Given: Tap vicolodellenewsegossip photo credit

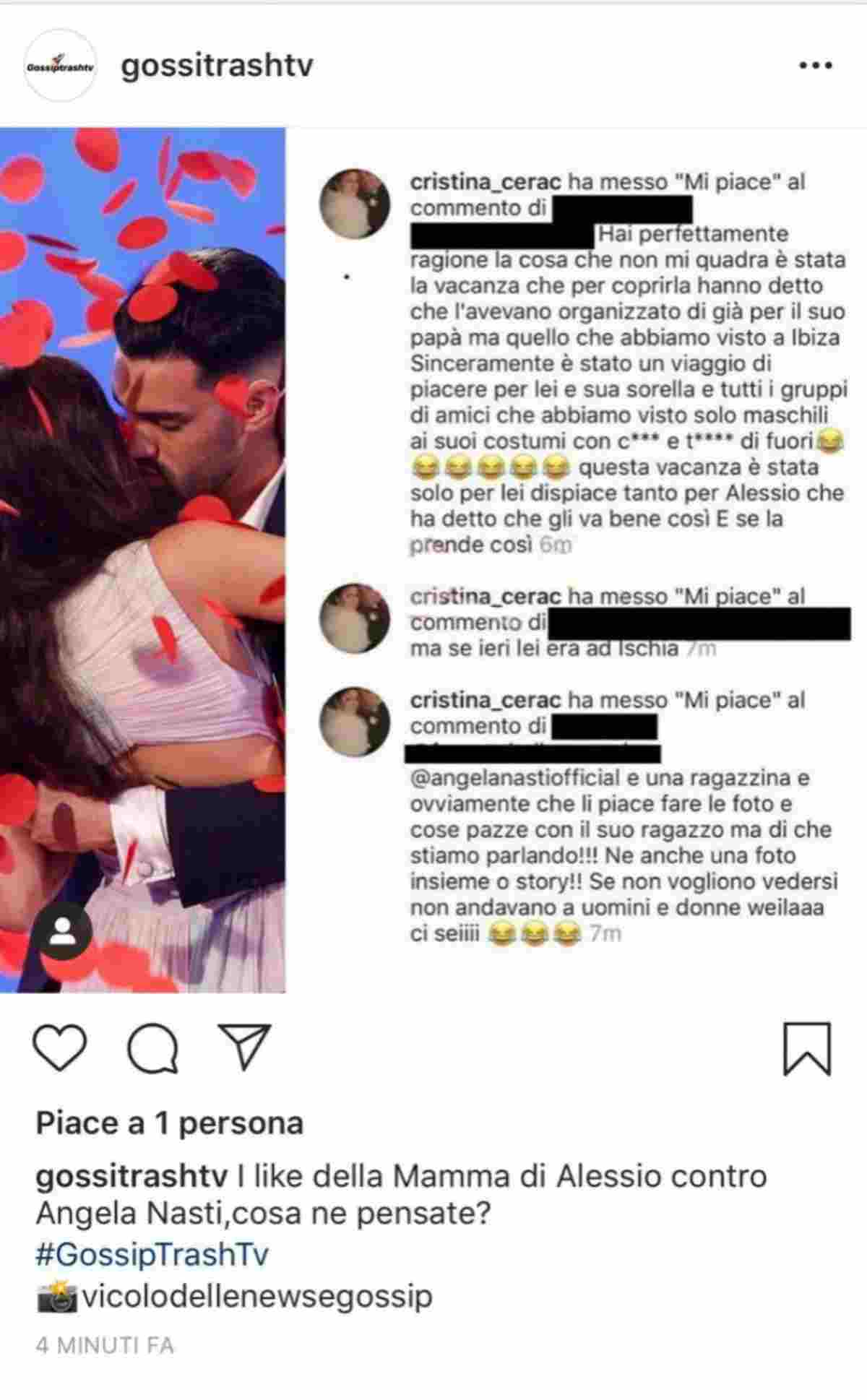Looking at the screenshot, I should (x=256, y=1296).
